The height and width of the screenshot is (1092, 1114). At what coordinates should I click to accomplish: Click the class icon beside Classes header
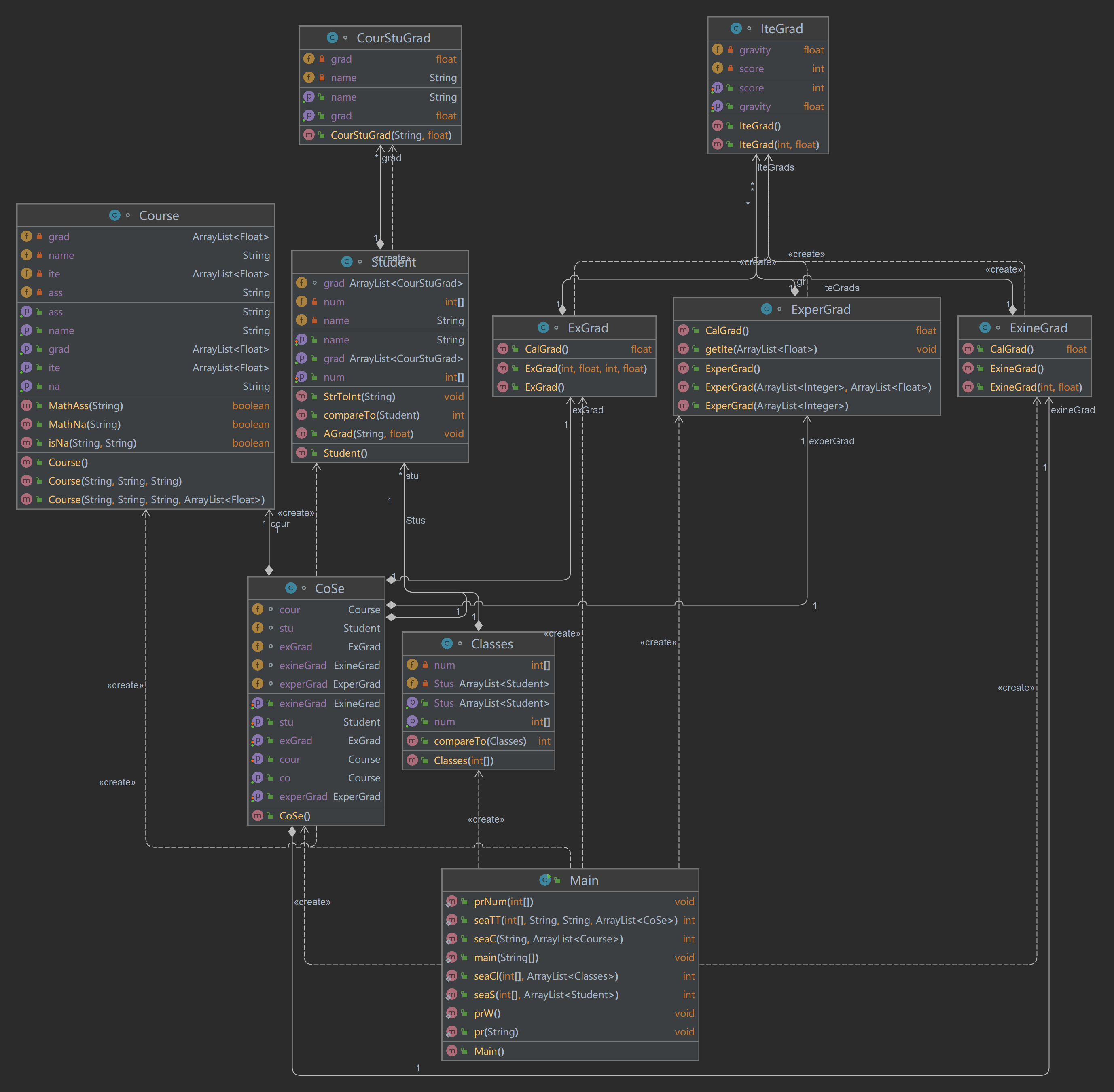[x=447, y=643]
